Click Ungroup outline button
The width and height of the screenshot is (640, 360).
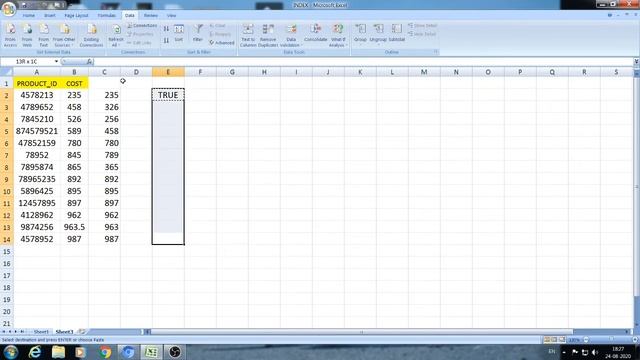(378, 33)
